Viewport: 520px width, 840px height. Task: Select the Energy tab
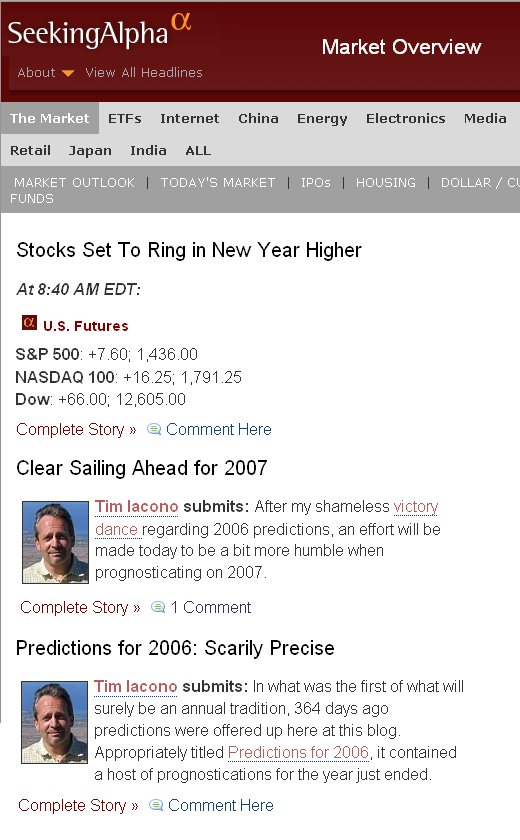tap(322, 119)
